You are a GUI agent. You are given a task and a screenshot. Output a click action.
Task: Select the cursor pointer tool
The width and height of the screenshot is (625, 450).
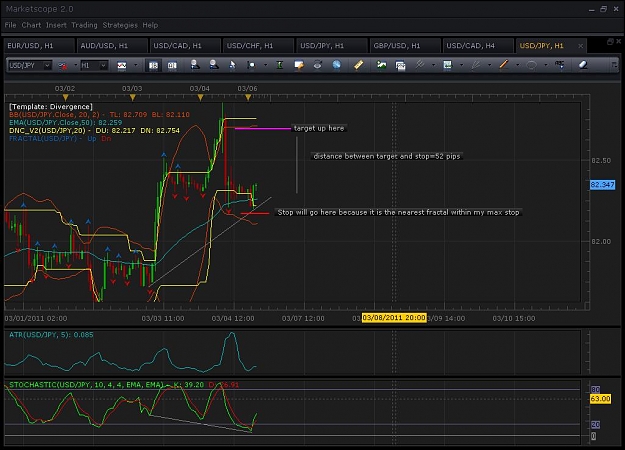tap(232, 65)
